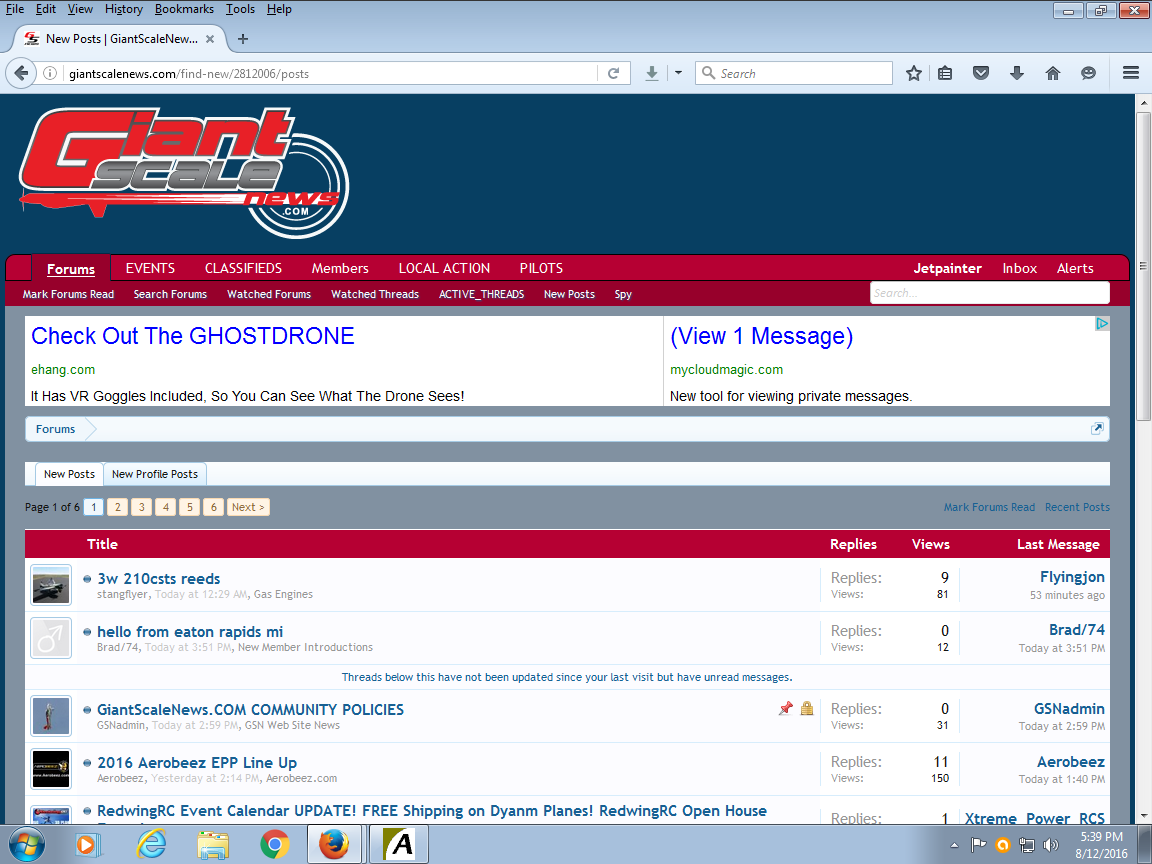The image size is (1152, 864).
Task: Open the Check Out The GHOSTDRONE ad
Action: [x=192, y=336]
